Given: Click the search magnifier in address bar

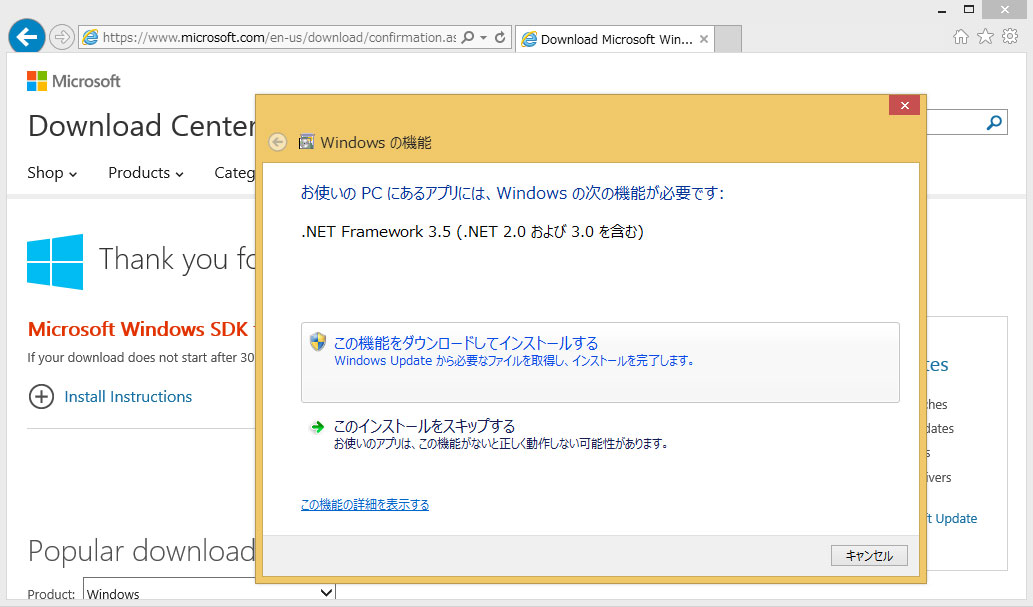Looking at the screenshot, I should pos(468,38).
